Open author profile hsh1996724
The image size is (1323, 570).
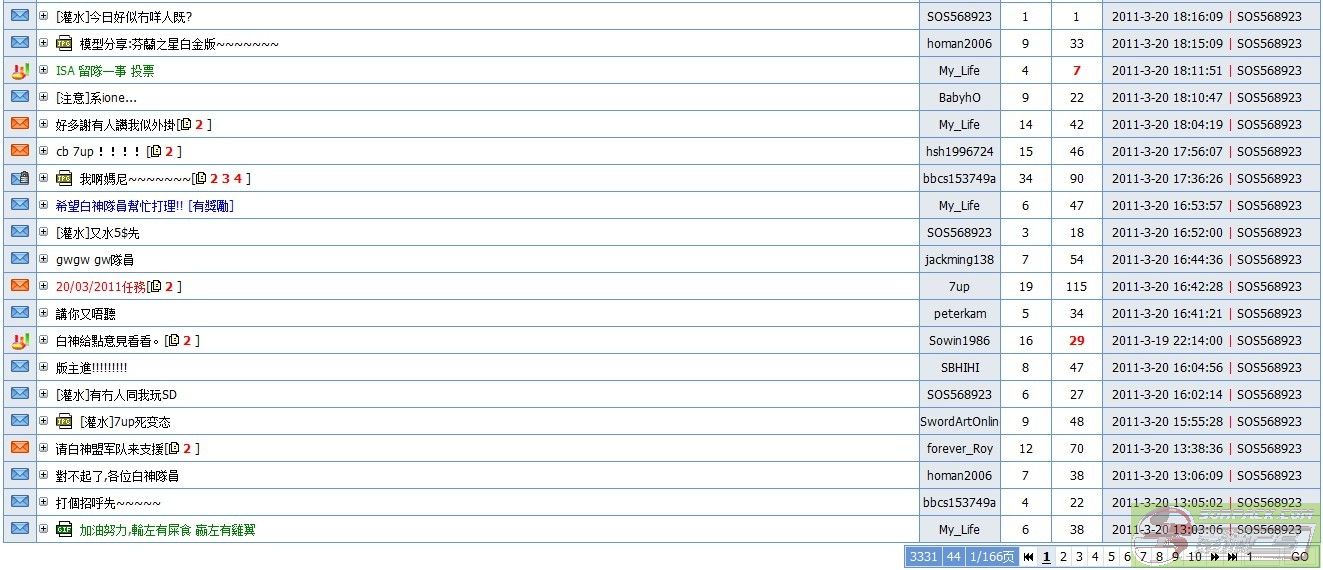(959, 152)
